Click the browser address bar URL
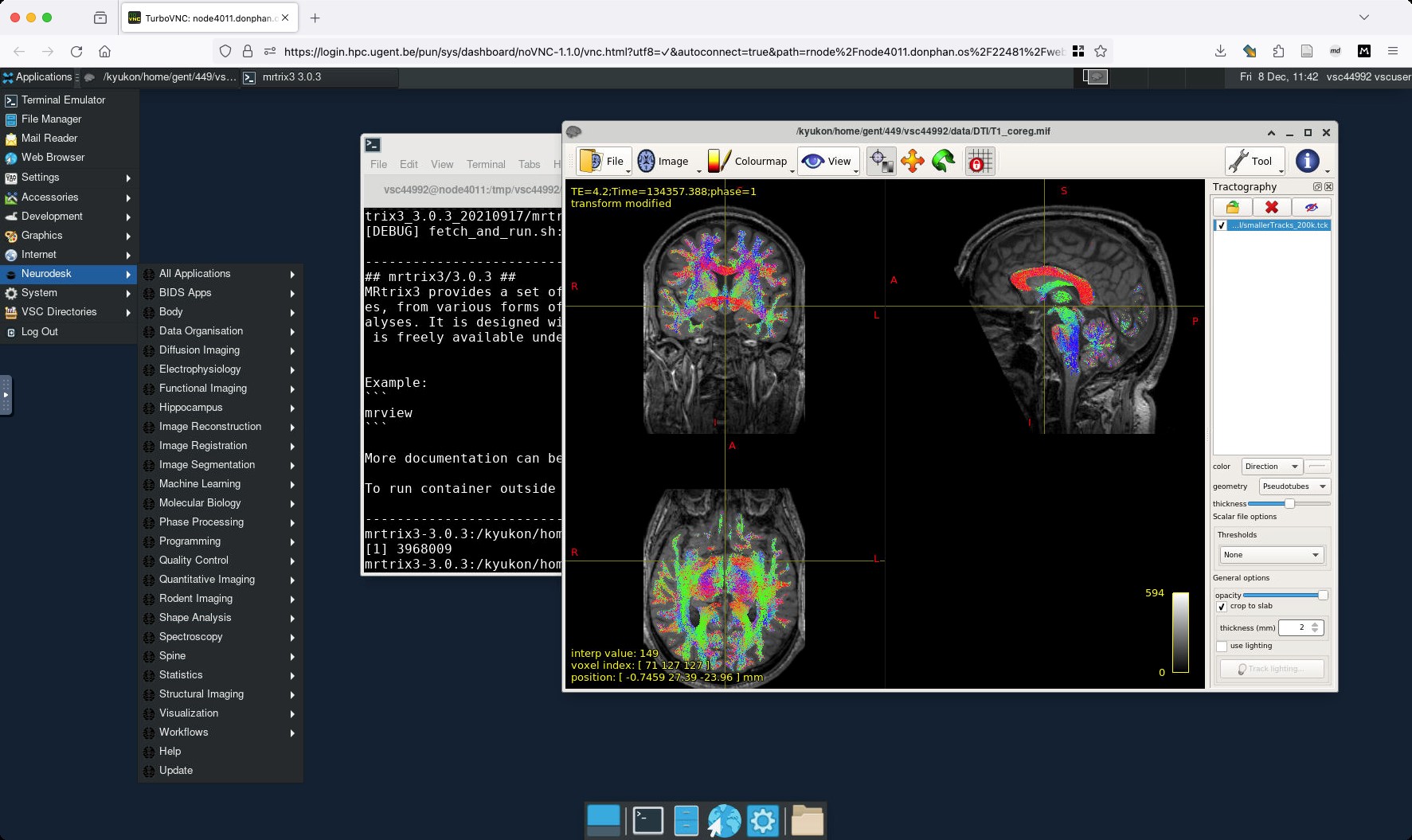Screen dimensions: 1412x840 674,51
